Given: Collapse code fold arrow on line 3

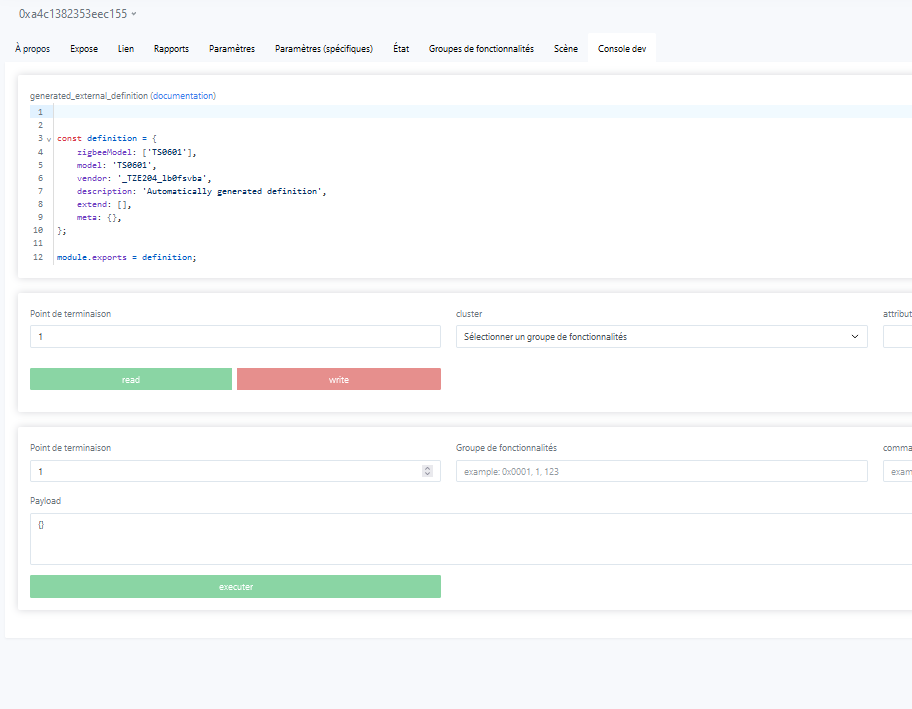Looking at the screenshot, I should [x=49, y=139].
